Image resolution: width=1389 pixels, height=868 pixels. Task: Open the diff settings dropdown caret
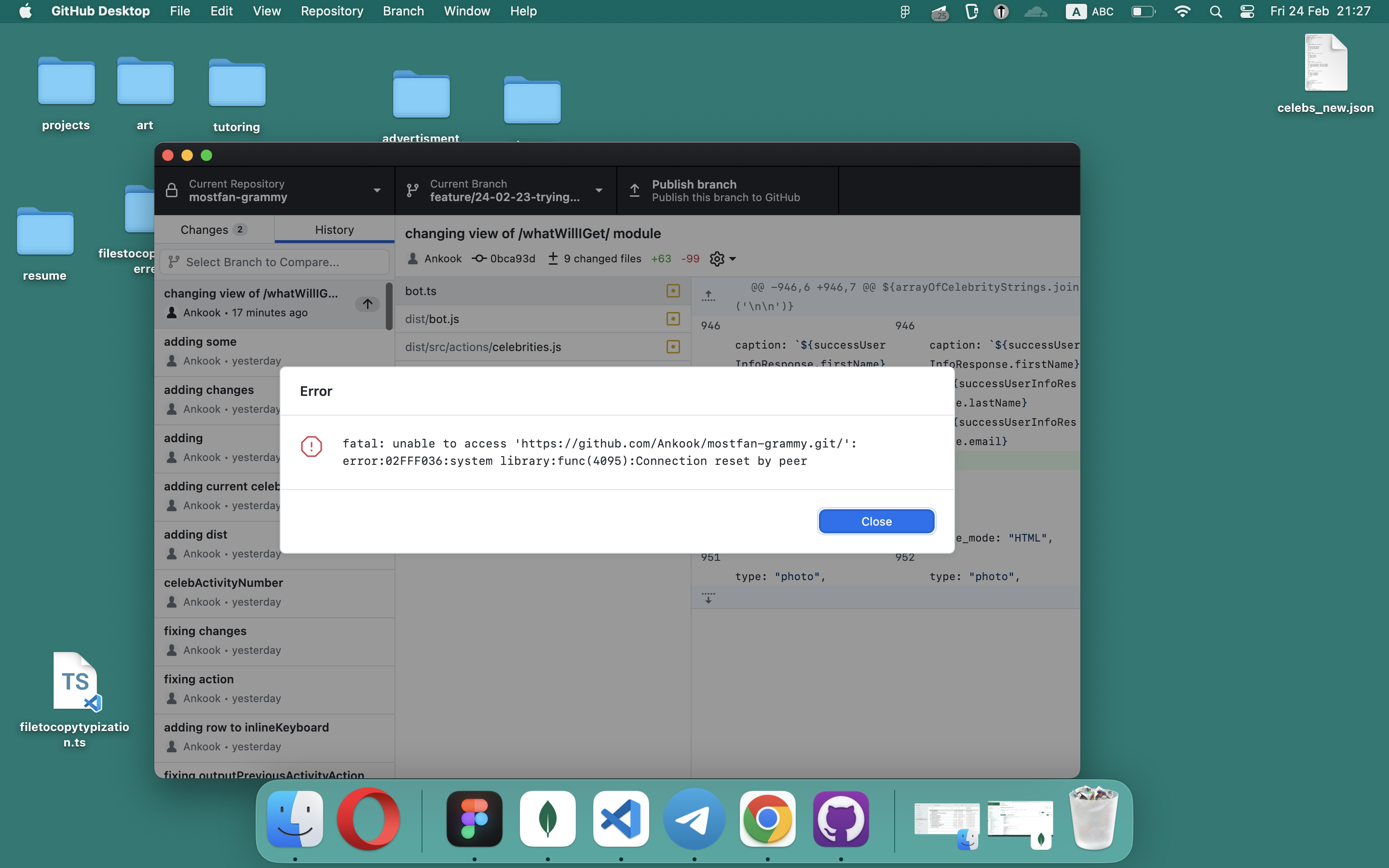[x=733, y=259]
